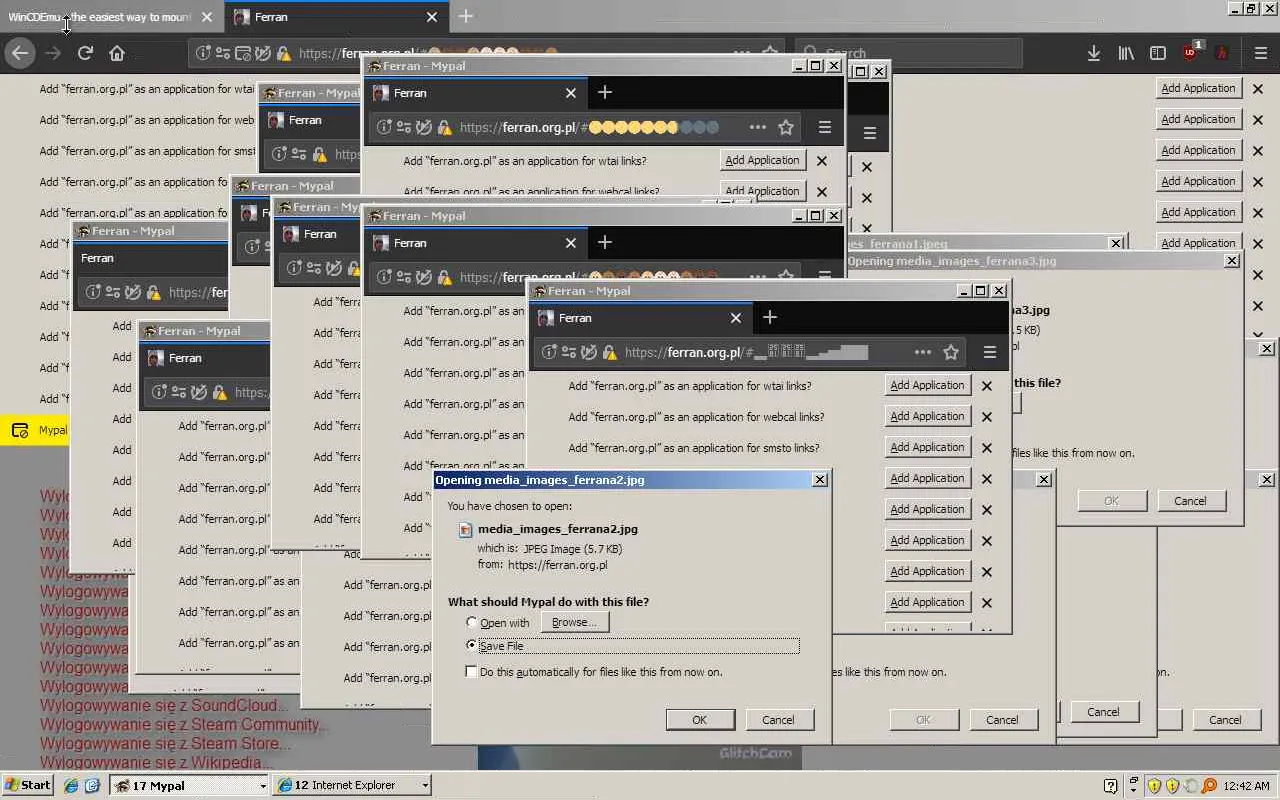
Task: Enable 'Do this automatically for files like this'
Action: pos(472,672)
